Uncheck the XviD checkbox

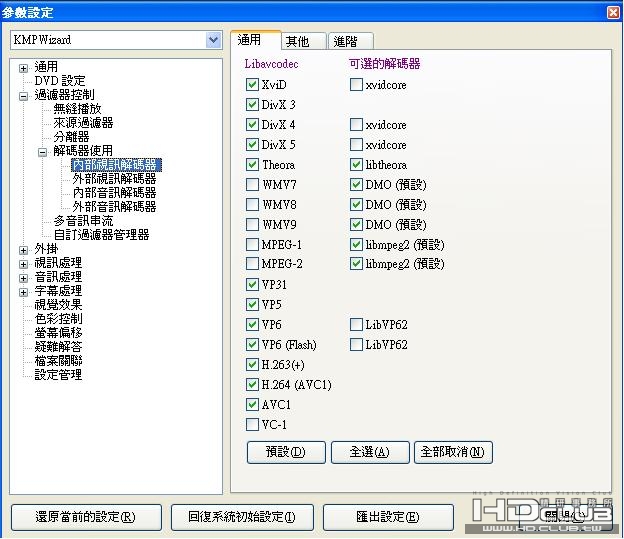(252, 84)
